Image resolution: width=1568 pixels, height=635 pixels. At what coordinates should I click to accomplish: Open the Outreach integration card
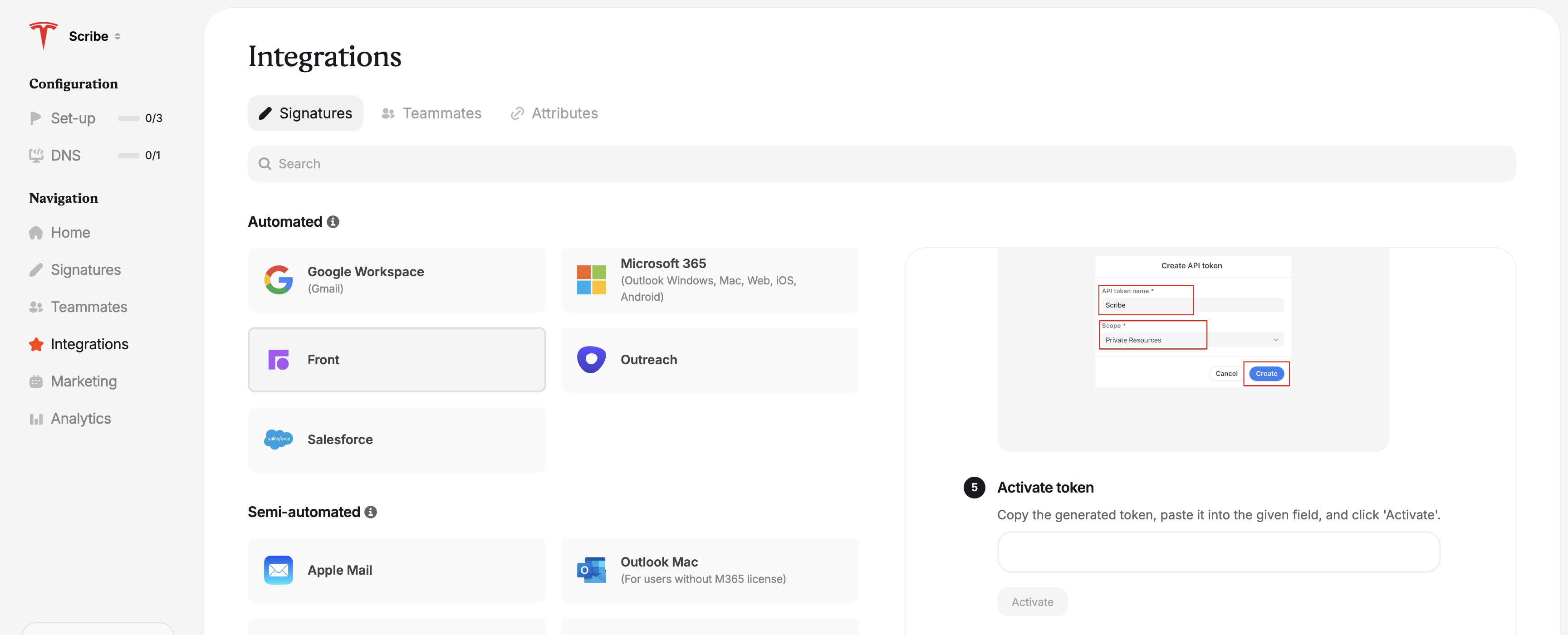709,360
